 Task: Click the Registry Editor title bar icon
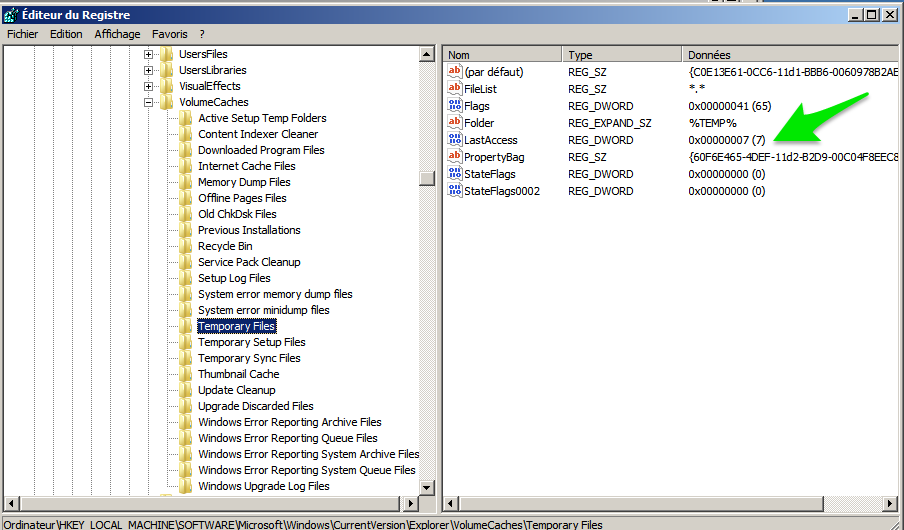[10, 14]
